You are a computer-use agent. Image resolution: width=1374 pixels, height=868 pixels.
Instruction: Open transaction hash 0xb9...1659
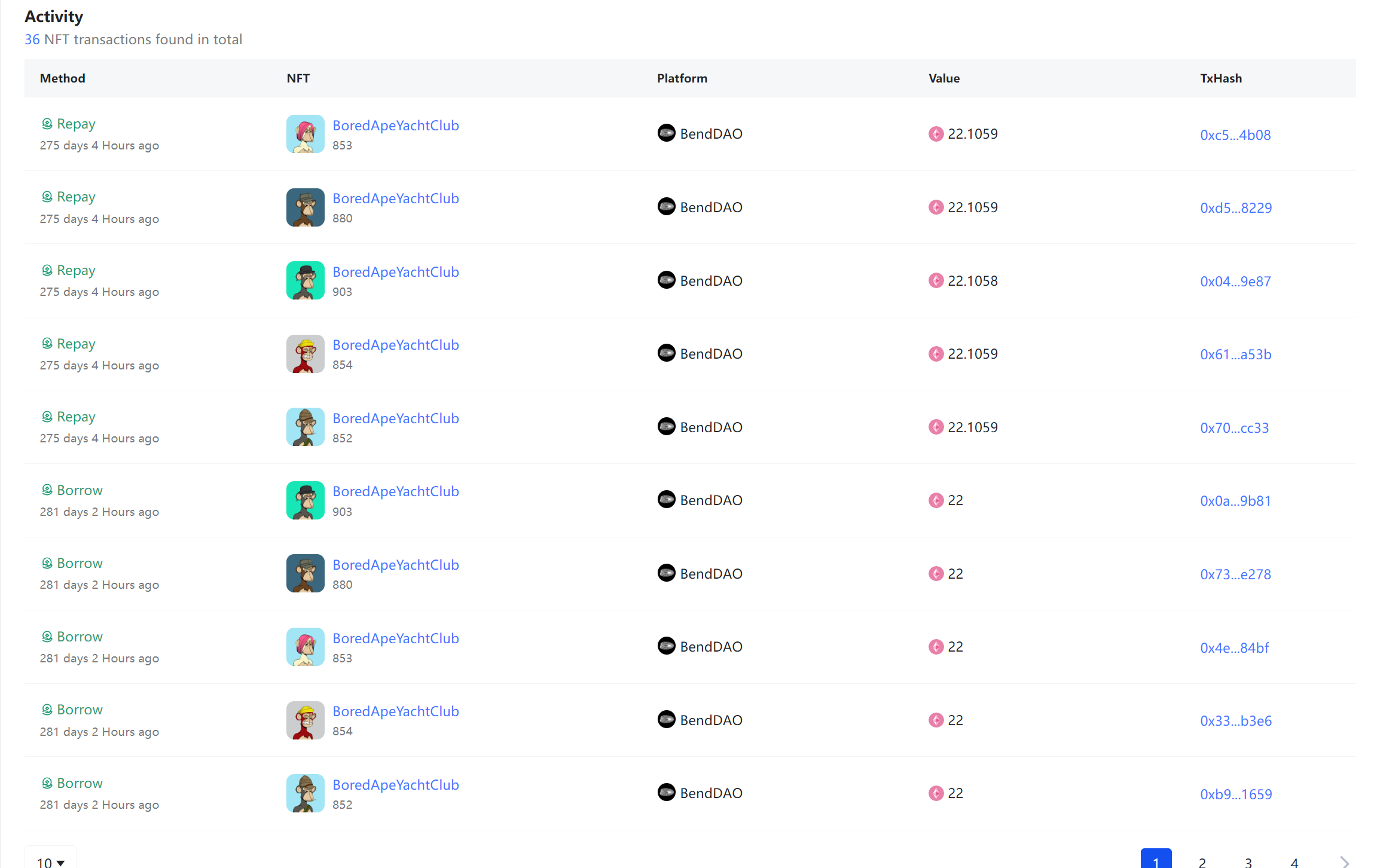pyautogui.click(x=1235, y=794)
